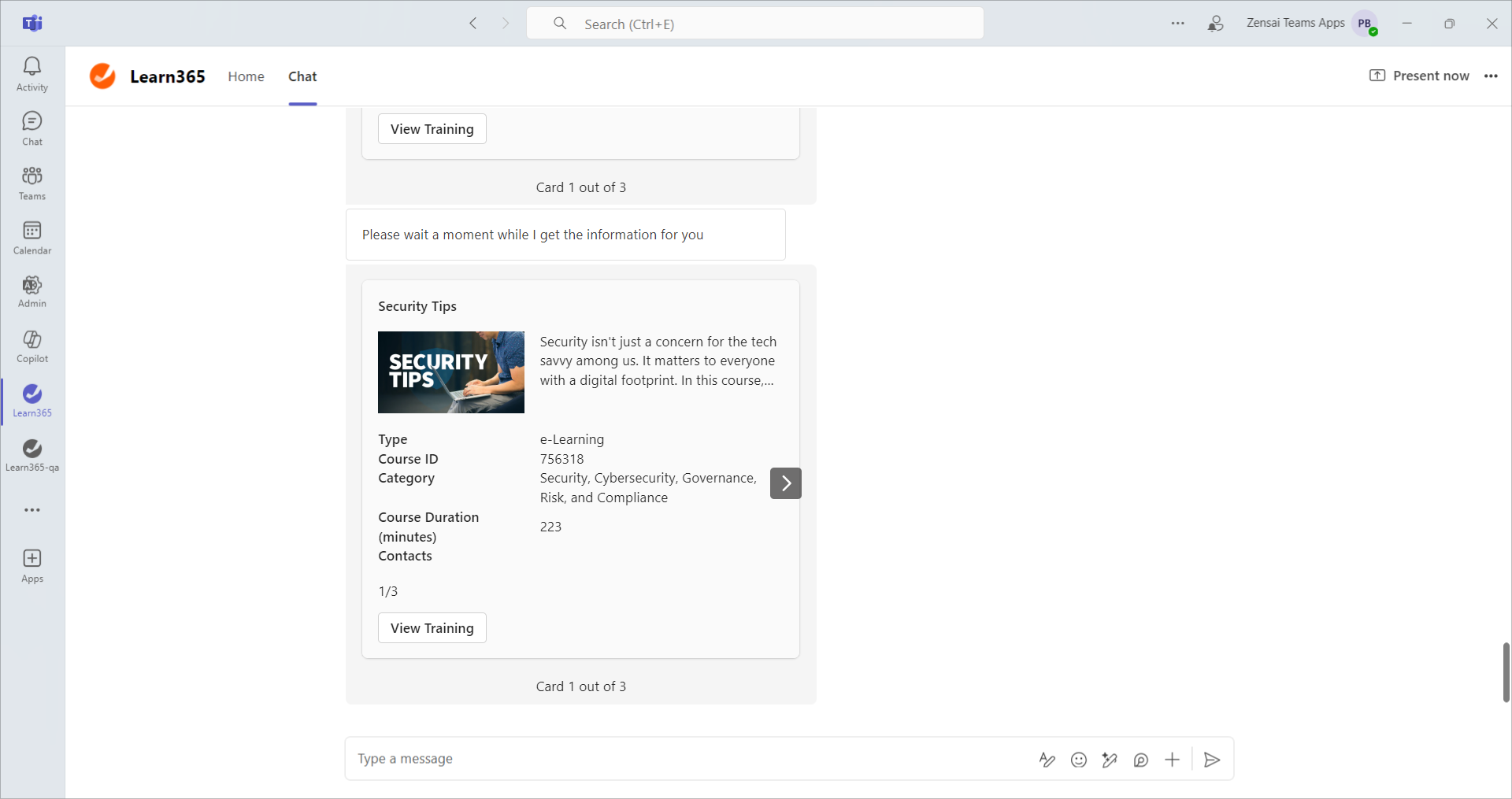Go to Teams in the sidebar
The image size is (1512, 799).
point(32,183)
